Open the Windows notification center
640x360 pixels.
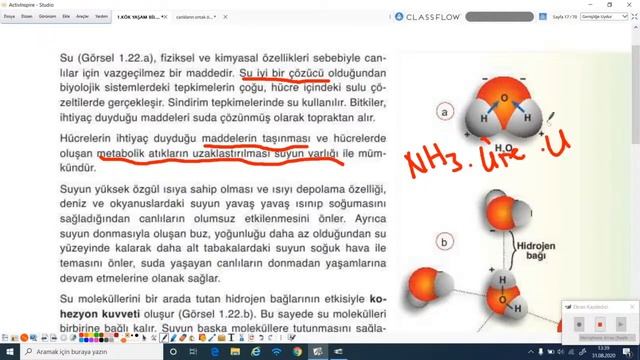(627, 352)
